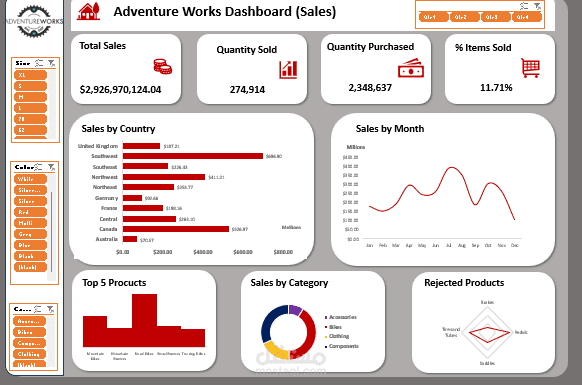Click the Color slicer scrollbar
582x385 pixels.
pos(52,227)
